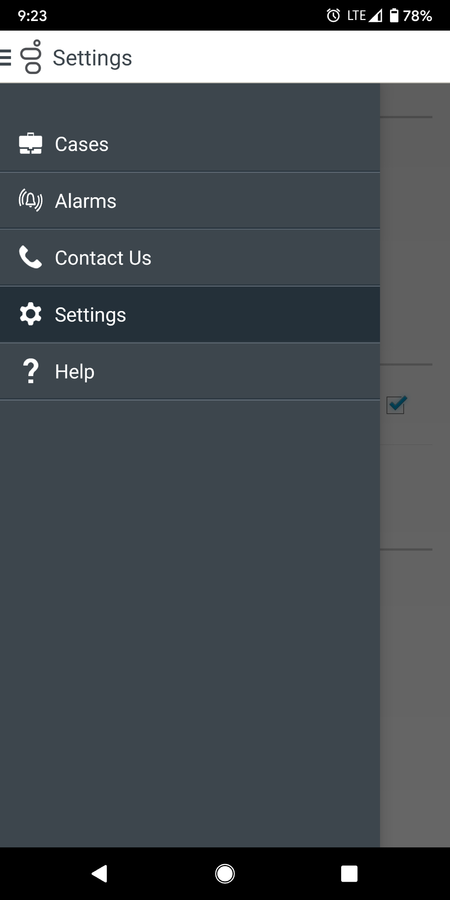This screenshot has height=900, width=450.
Task: Tap the ringing bell Alarms icon
Action: 30,200
